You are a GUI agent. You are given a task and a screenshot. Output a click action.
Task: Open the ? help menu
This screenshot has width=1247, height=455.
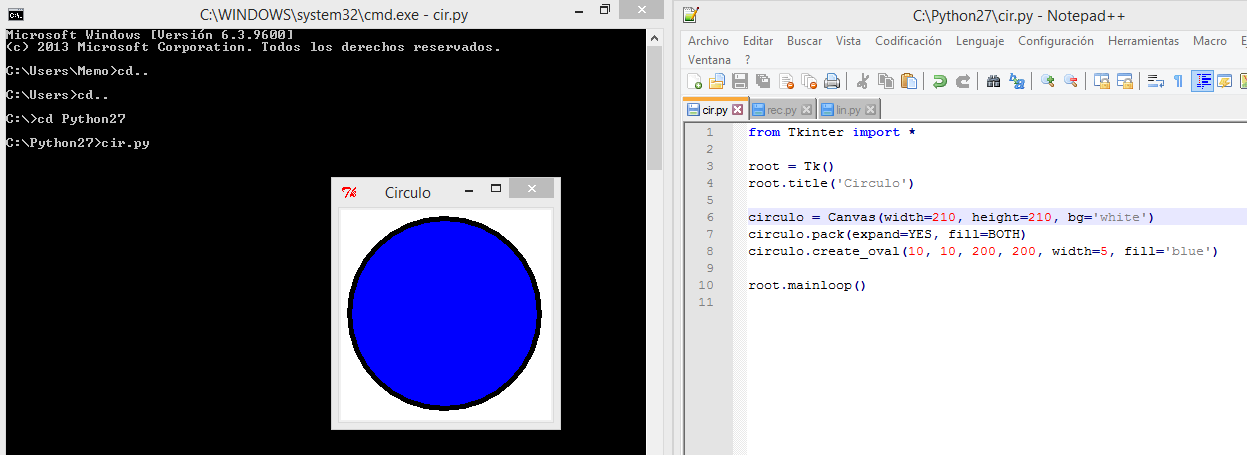tap(747, 60)
